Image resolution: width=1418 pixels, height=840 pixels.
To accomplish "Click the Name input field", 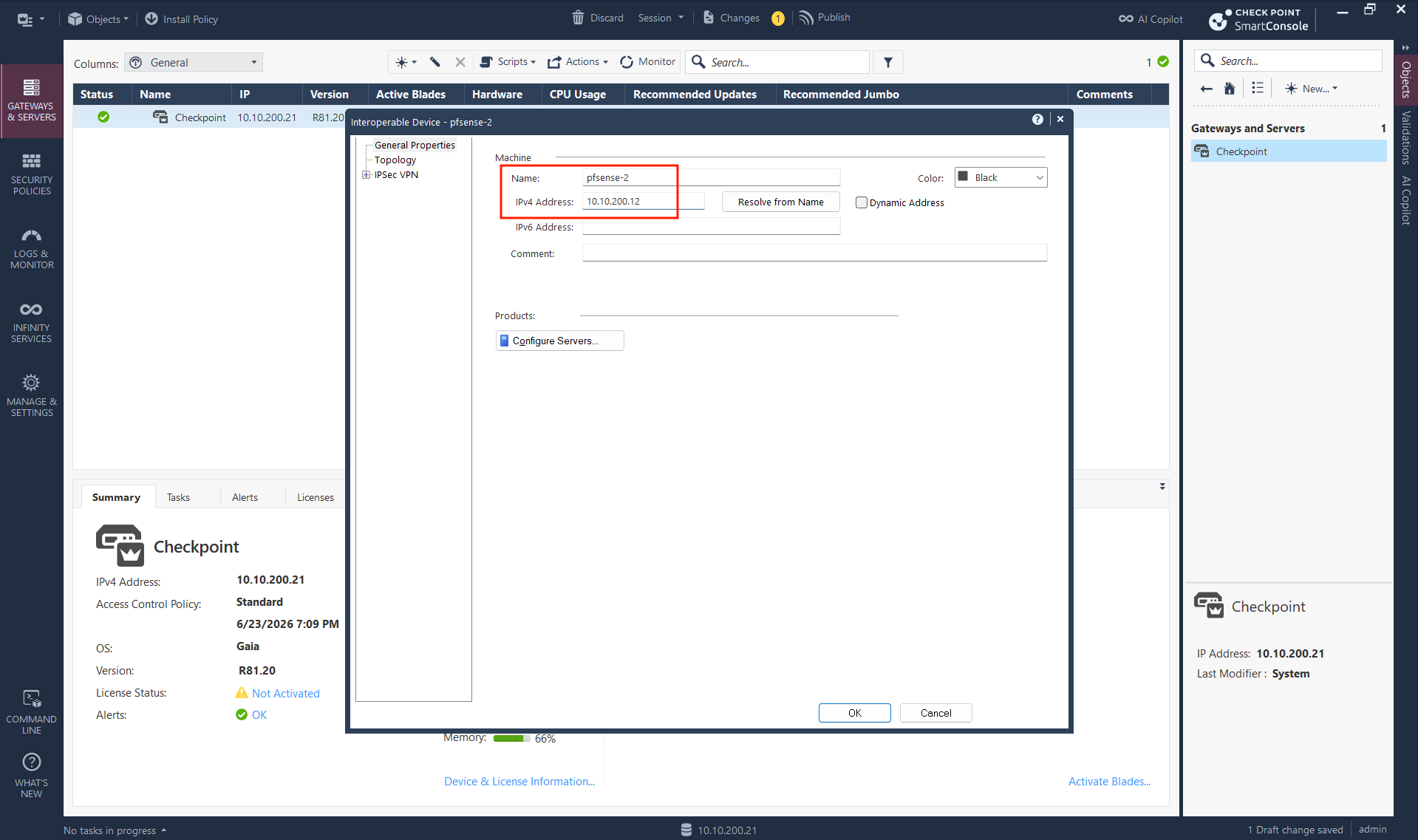I will tap(711, 178).
